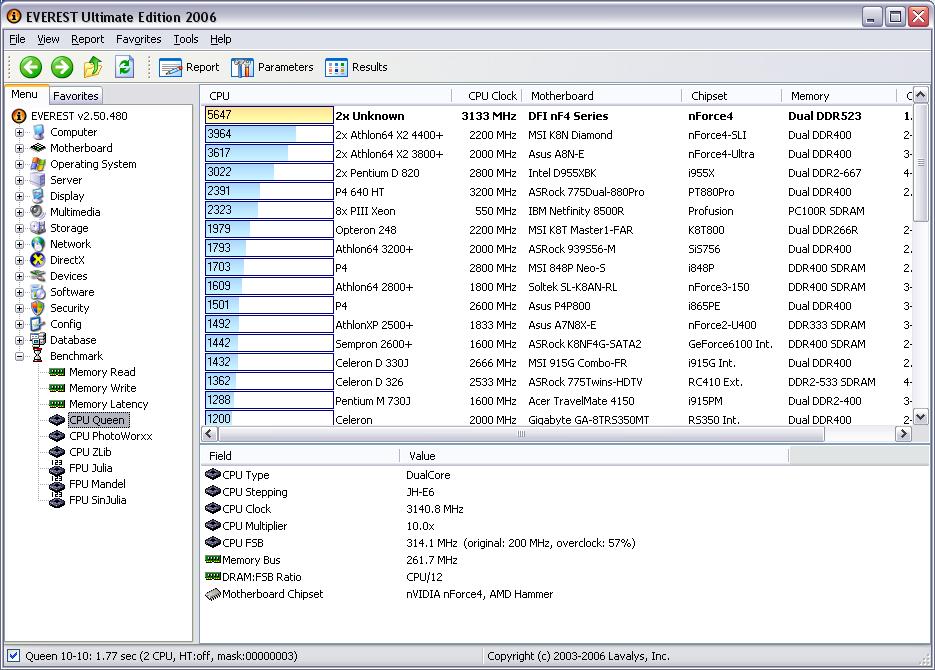
Task: Select the 2x Athlon64 X2 4400+ row
Action: [558, 135]
